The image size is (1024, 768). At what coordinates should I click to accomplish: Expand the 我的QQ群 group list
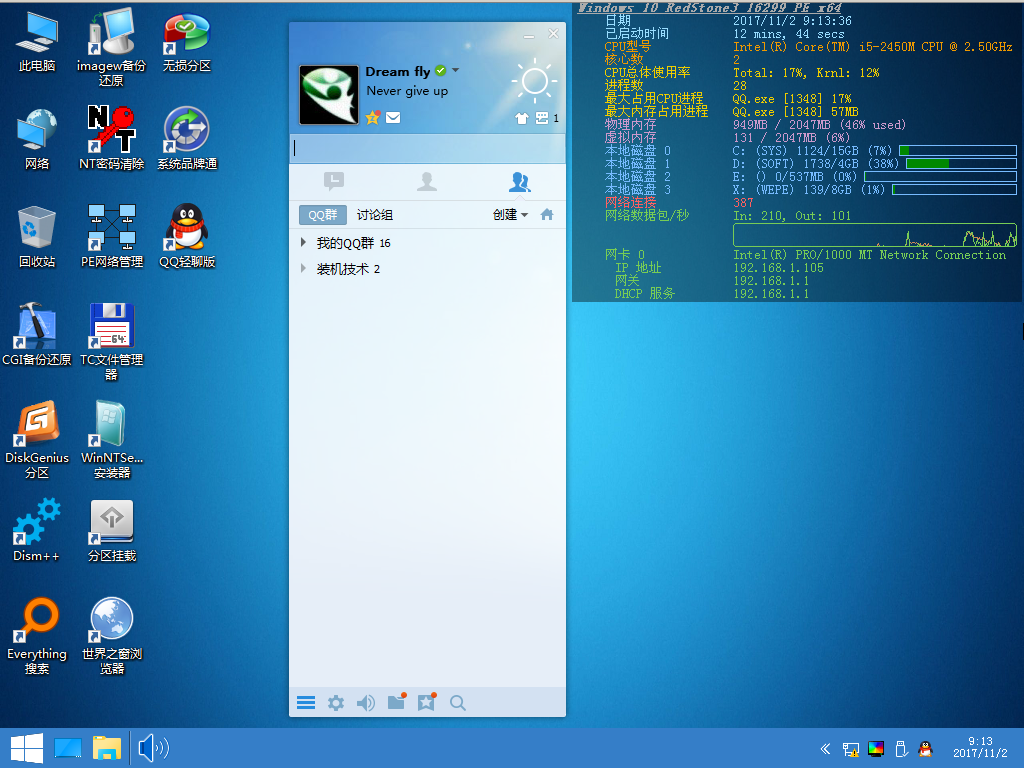click(x=304, y=243)
